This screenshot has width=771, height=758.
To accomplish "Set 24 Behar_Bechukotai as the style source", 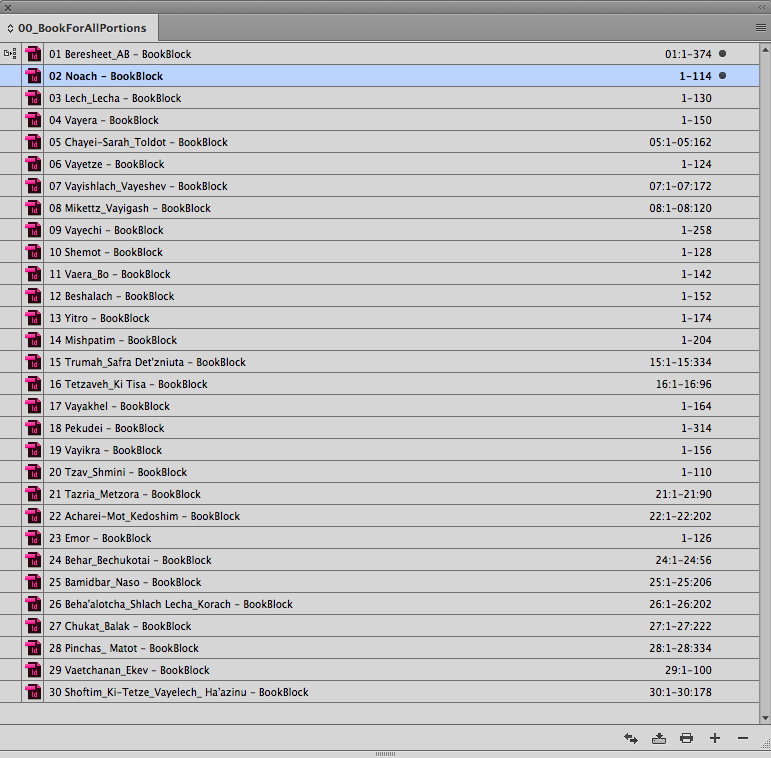I will (10, 560).
